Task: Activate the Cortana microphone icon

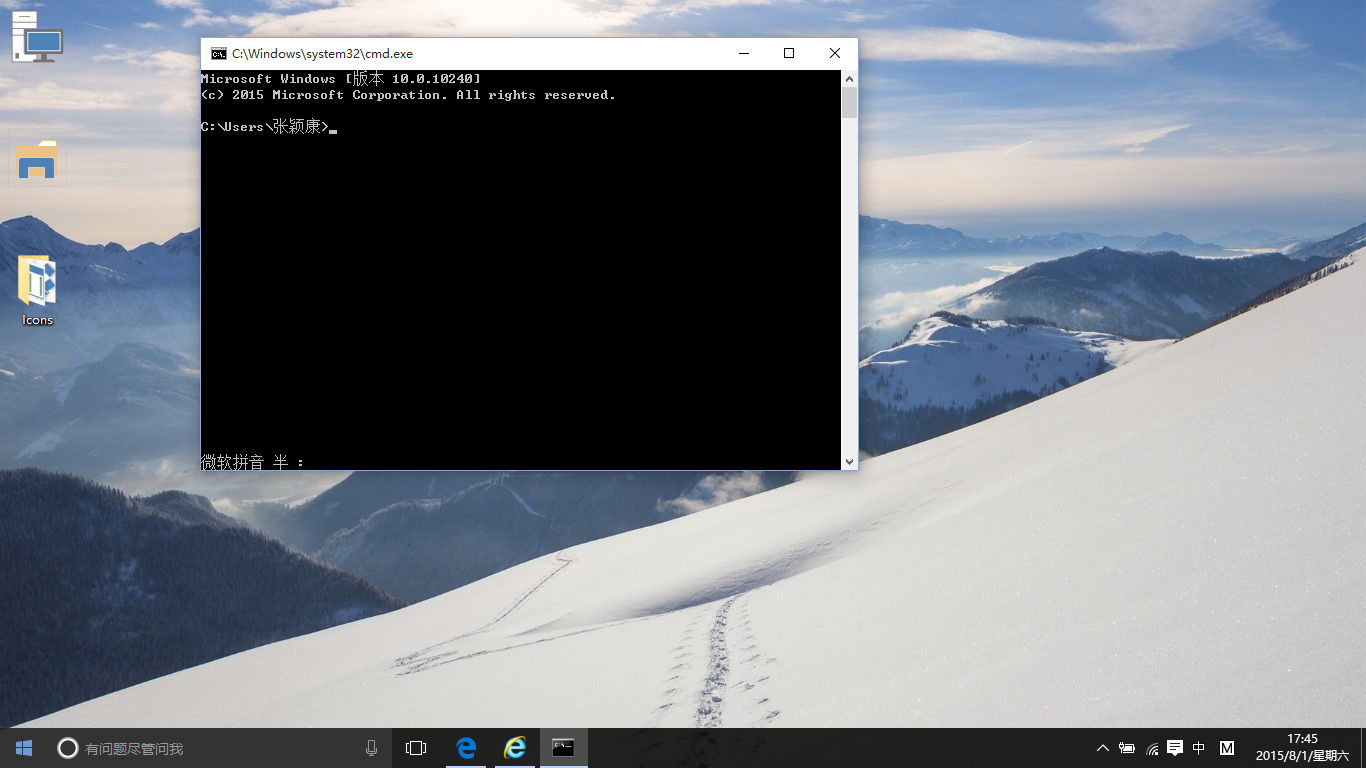Action: [x=372, y=748]
